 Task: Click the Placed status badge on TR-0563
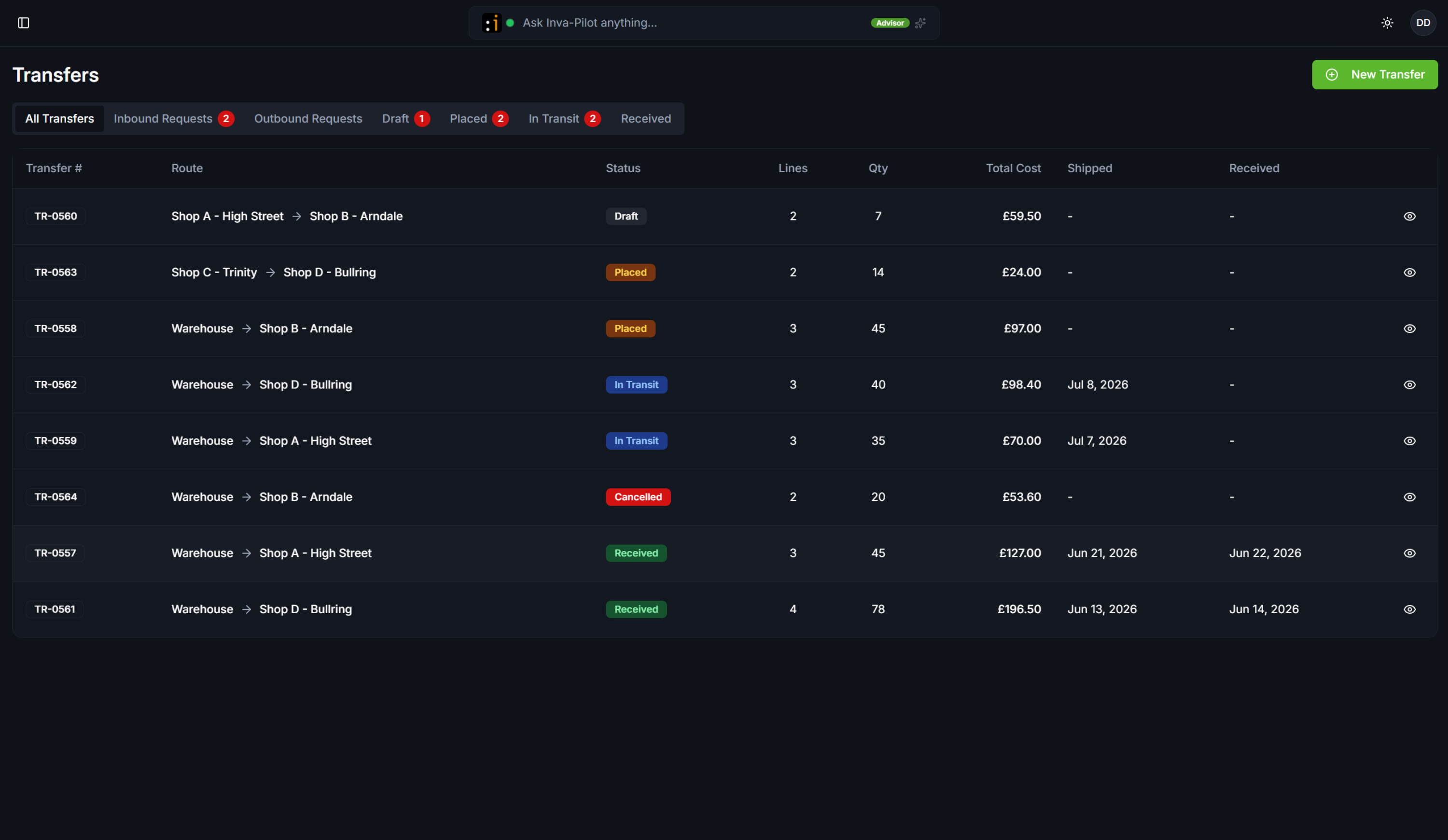[630, 272]
